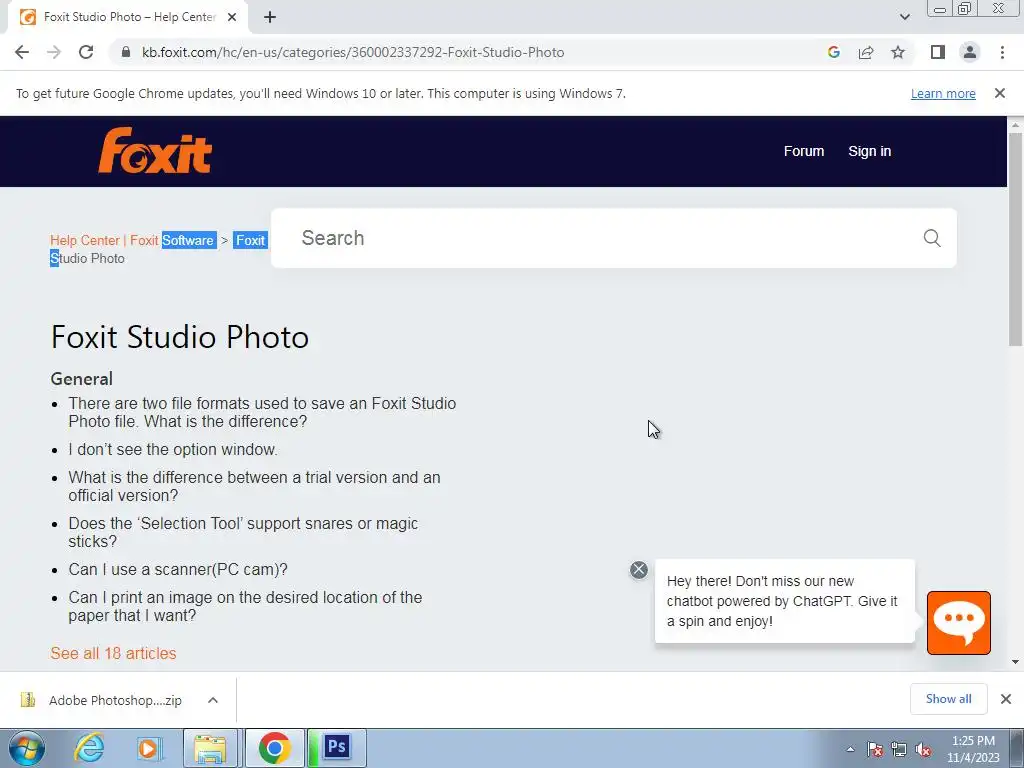Click the Foxit logo

(155, 150)
